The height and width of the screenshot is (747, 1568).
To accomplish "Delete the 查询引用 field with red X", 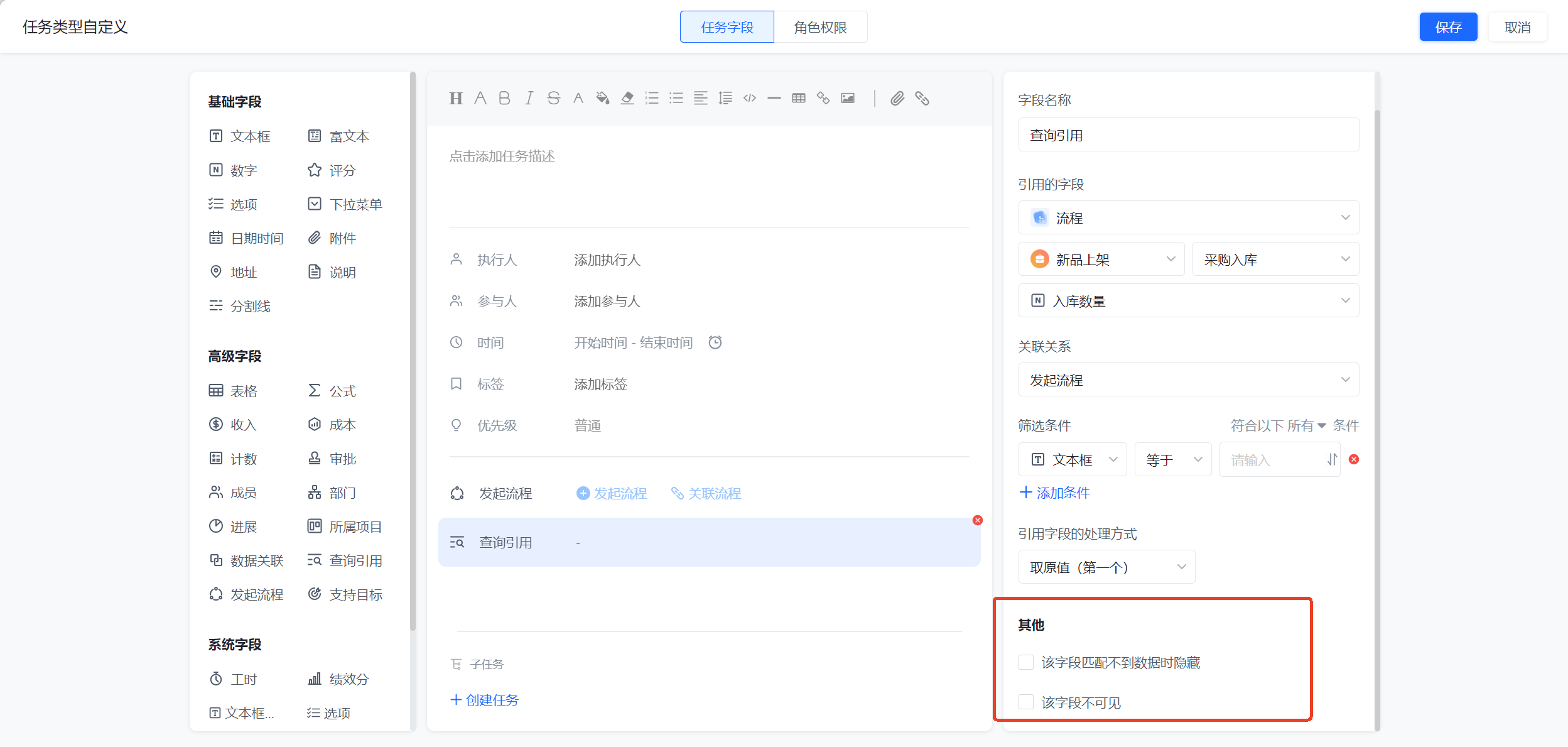I will pyautogui.click(x=978, y=520).
